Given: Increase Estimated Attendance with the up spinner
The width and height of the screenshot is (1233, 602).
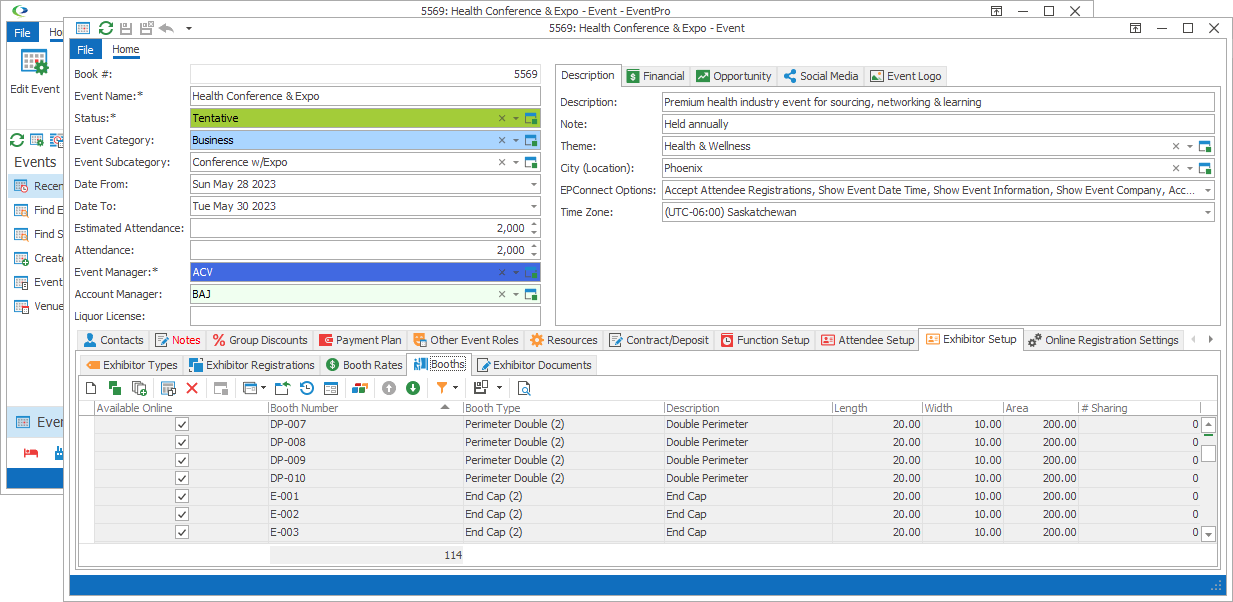Looking at the screenshot, I should [534, 224].
